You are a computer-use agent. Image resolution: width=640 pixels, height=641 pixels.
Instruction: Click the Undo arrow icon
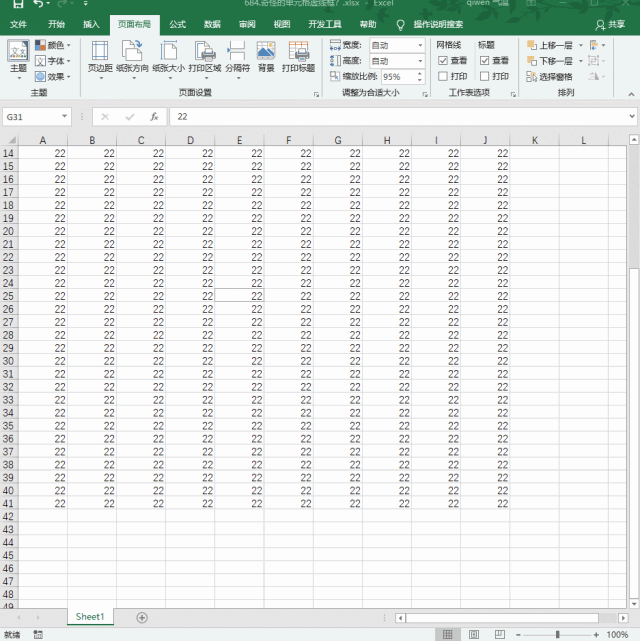click(x=38, y=4)
